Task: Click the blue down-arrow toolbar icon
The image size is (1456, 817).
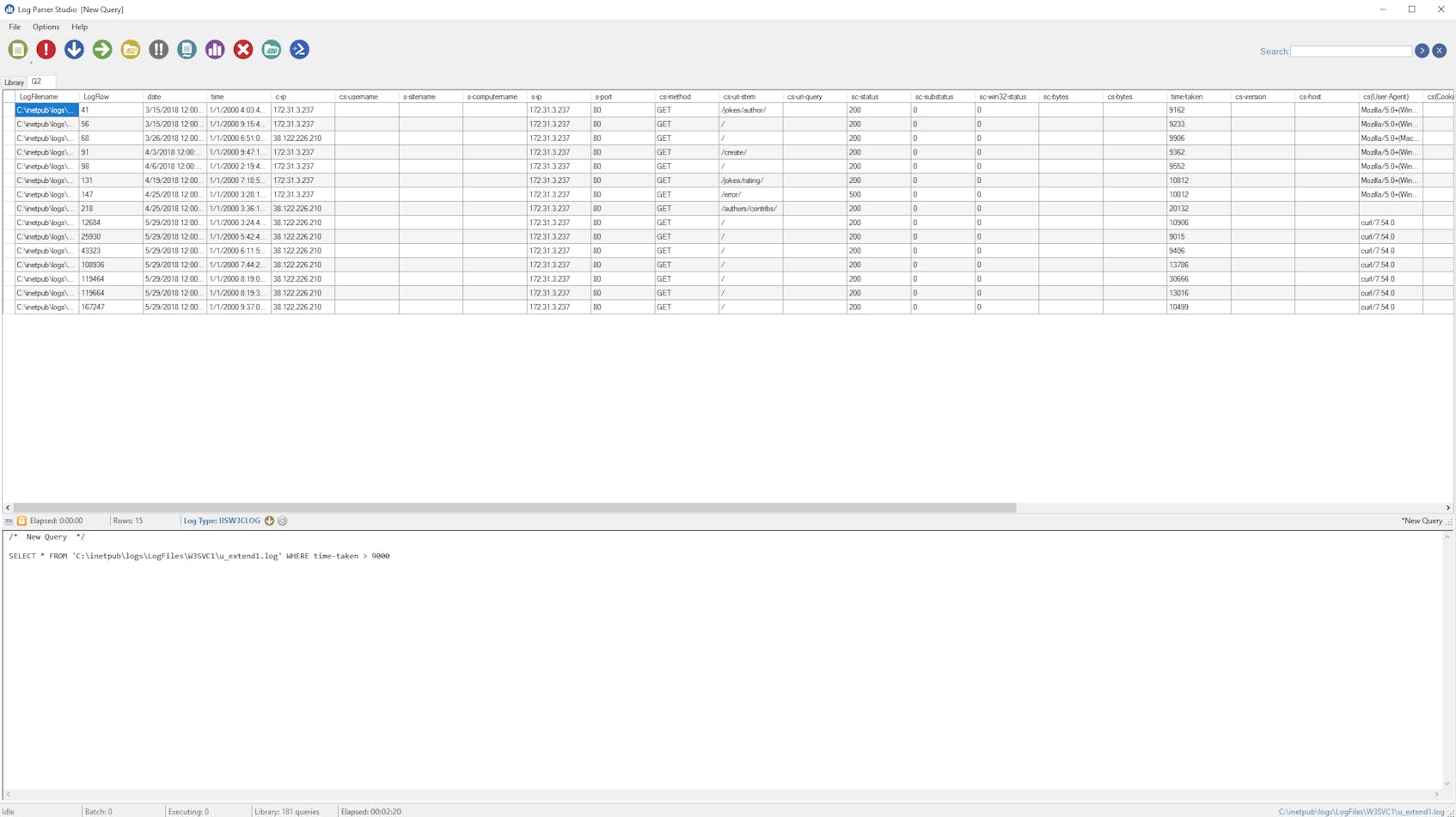Action: click(74, 50)
